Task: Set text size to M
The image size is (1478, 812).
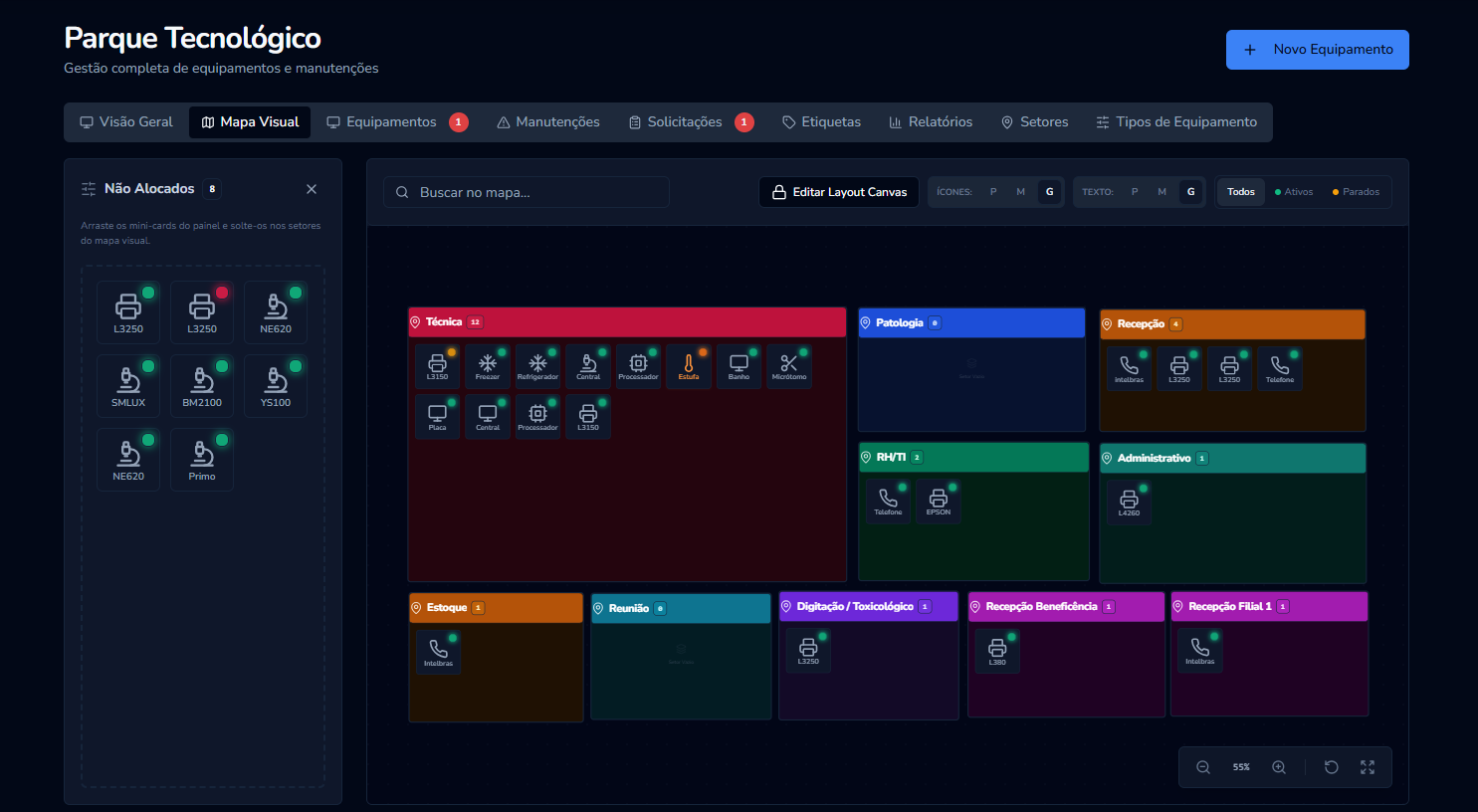Action: [x=1162, y=192]
